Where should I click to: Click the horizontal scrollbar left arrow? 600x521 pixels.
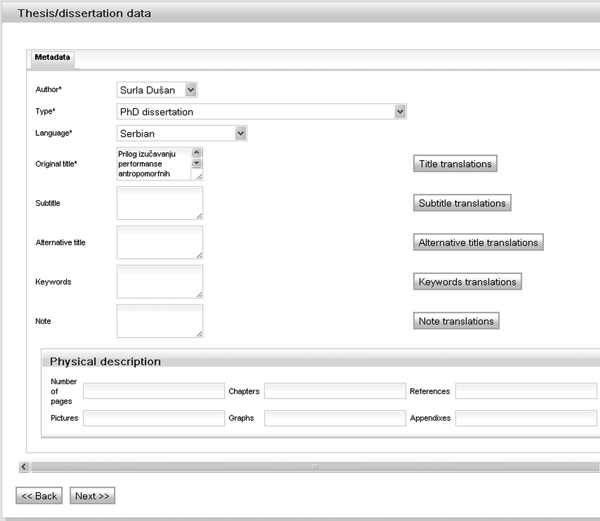pos(22,466)
